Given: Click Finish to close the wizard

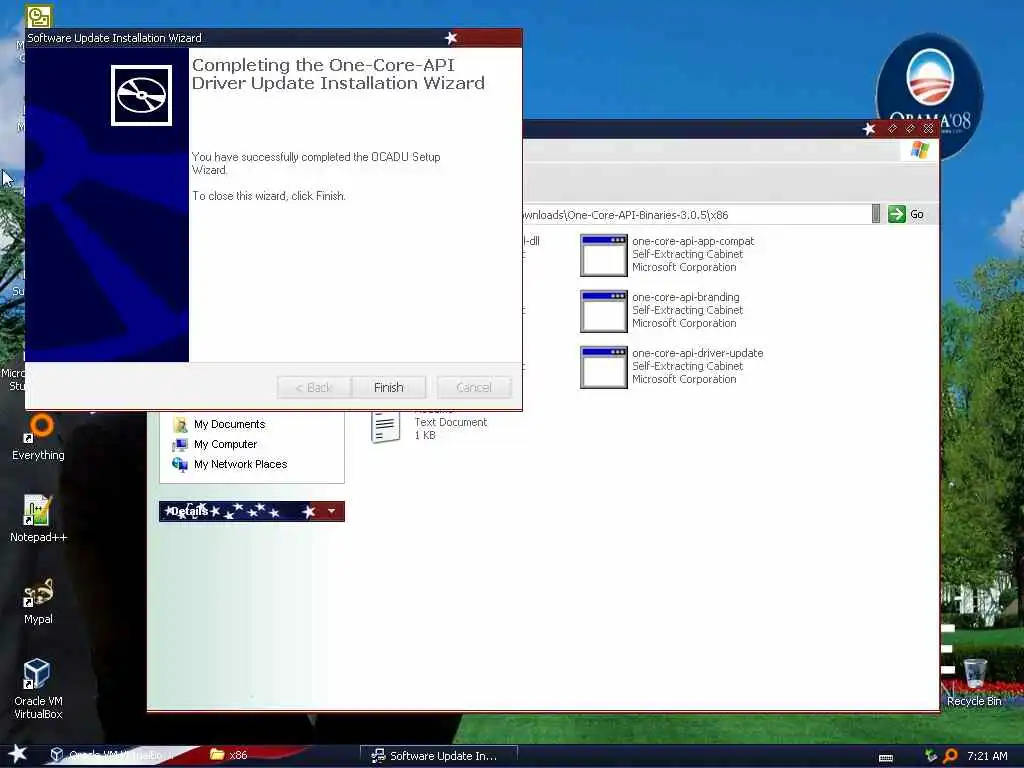Looking at the screenshot, I should click(x=389, y=387).
